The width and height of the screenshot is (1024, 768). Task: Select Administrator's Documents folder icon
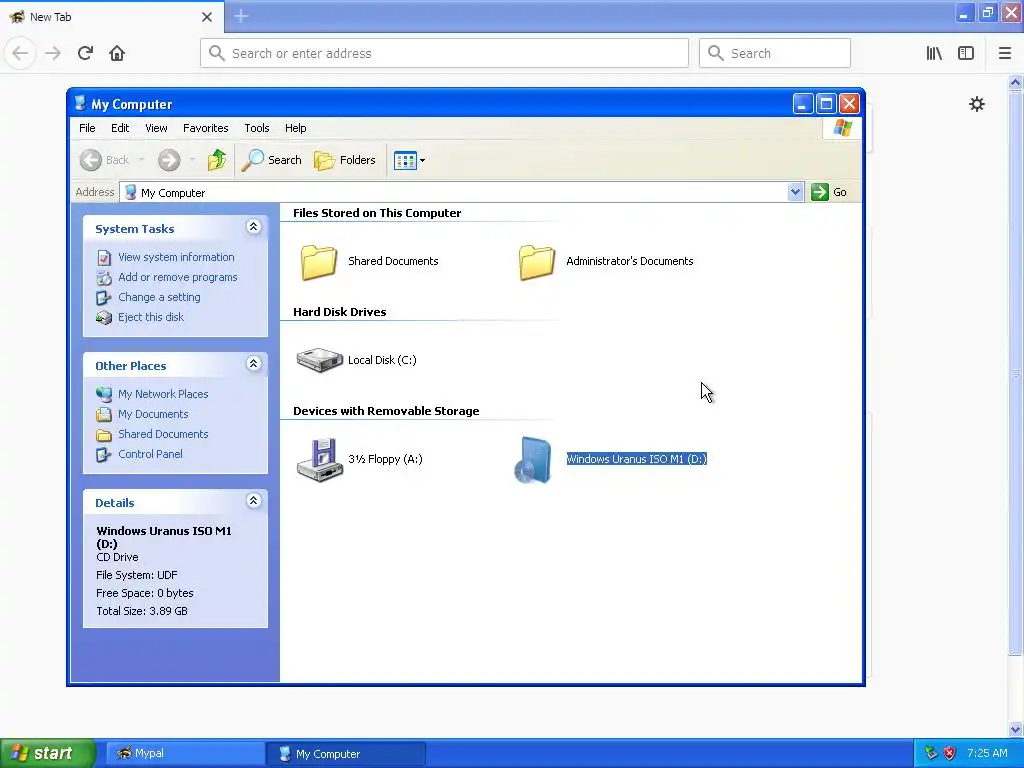coord(537,262)
